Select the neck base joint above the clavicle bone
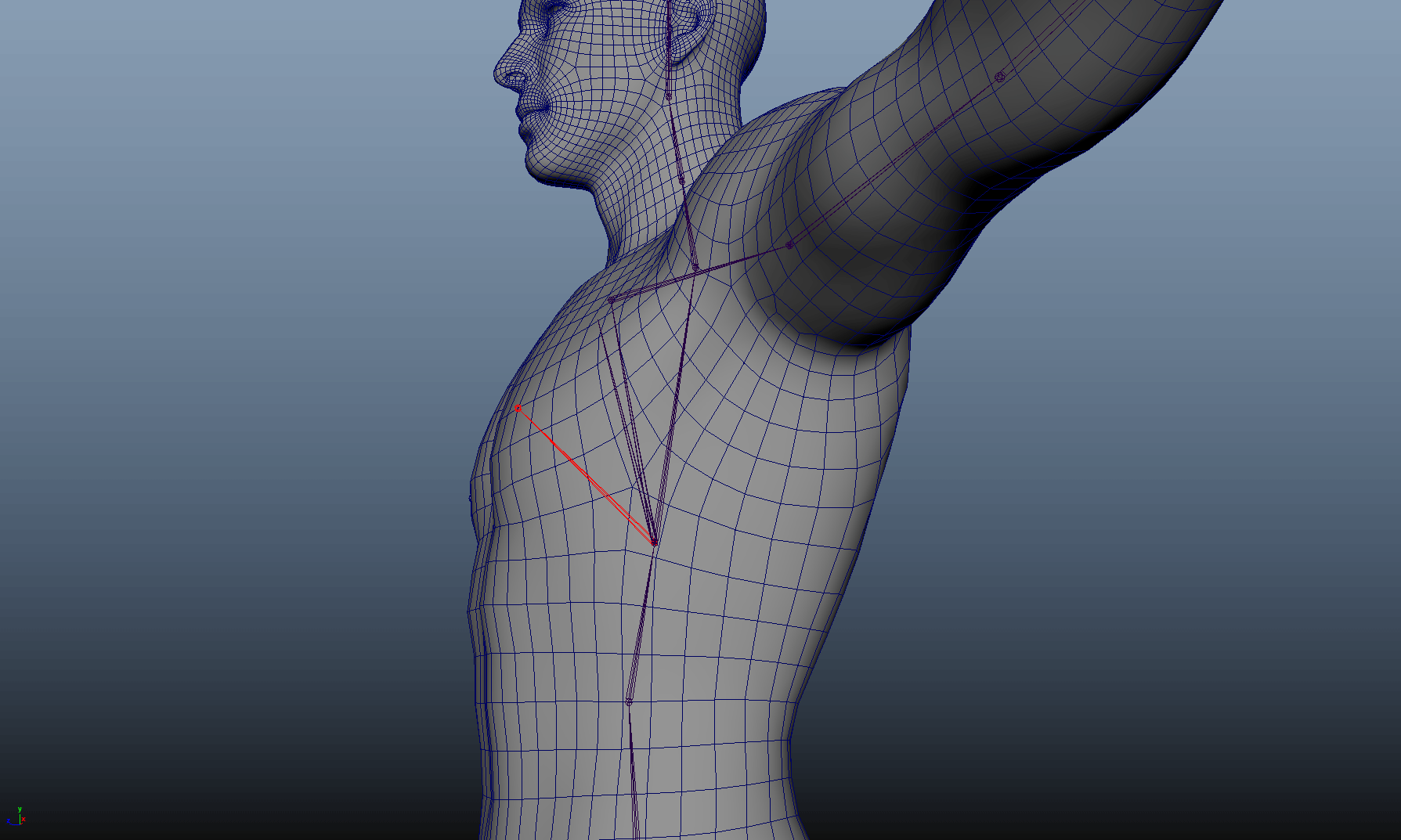The width and height of the screenshot is (1401, 840). click(695, 267)
